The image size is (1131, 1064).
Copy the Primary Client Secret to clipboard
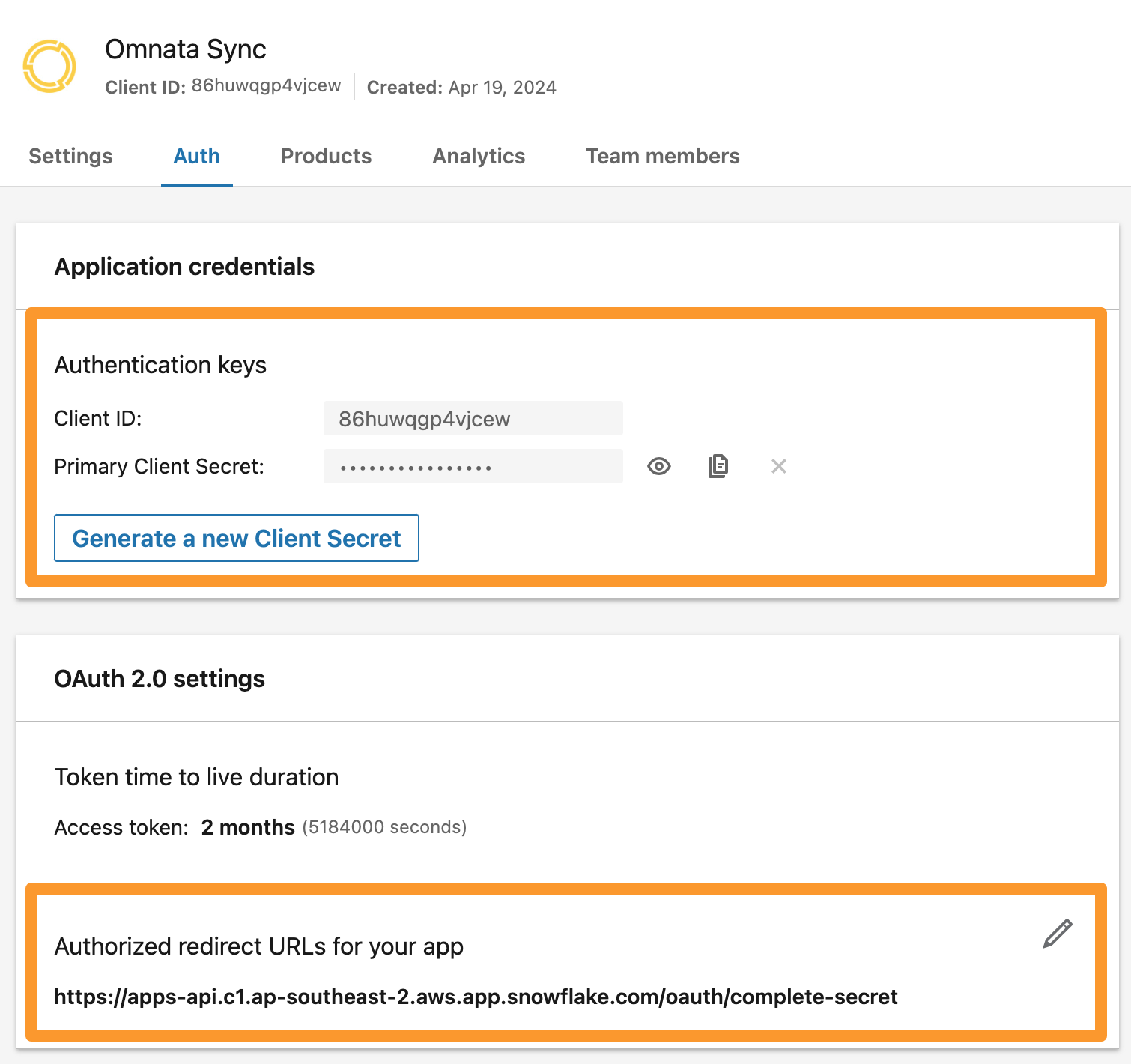pyautogui.click(x=718, y=466)
